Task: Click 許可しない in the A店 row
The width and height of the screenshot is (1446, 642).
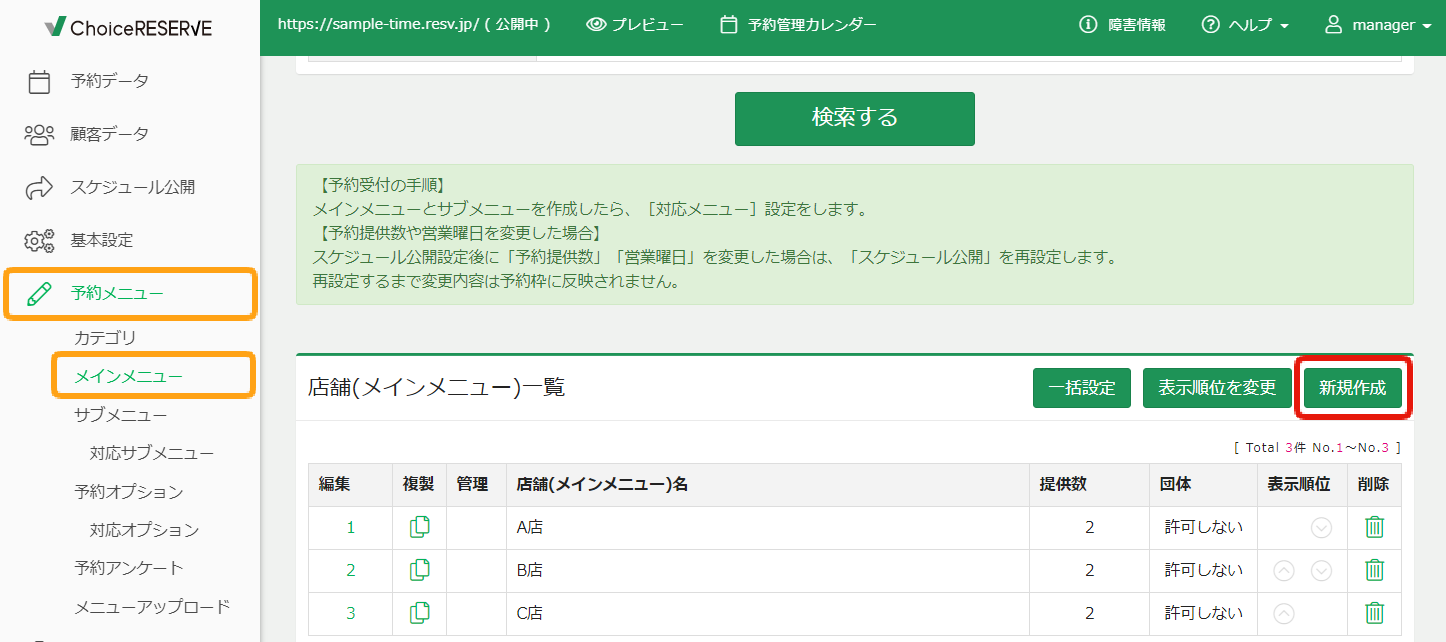Action: tap(1204, 528)
